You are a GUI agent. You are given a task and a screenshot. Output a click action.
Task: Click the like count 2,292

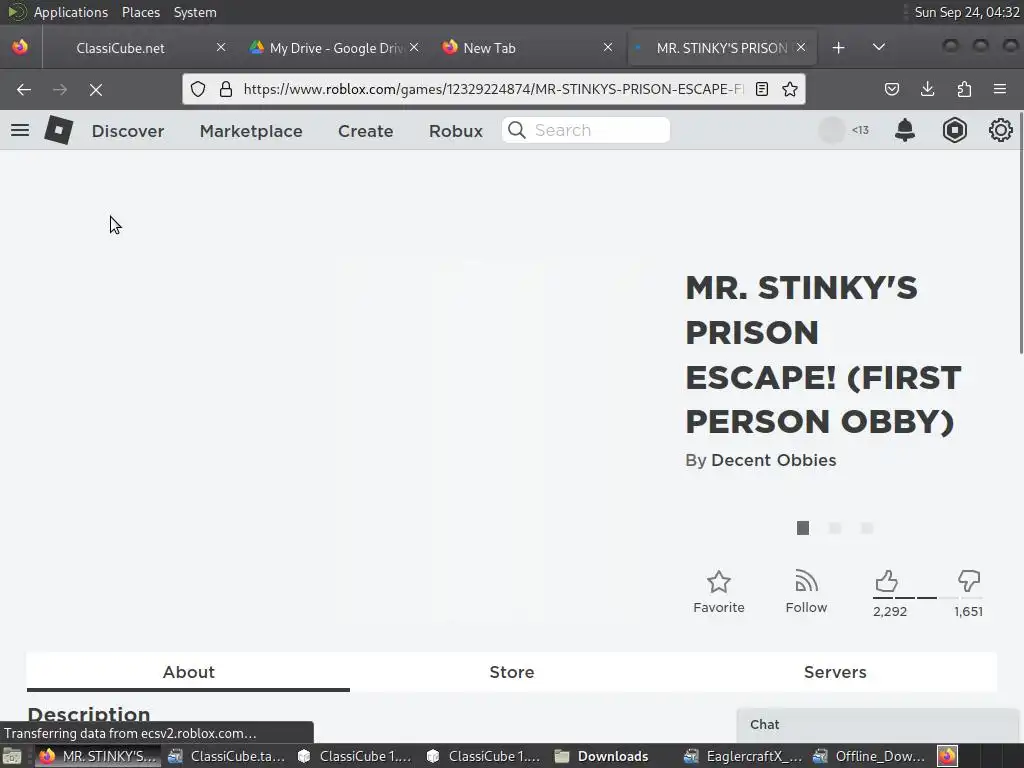pyautogui.click(x=889, y=611)
